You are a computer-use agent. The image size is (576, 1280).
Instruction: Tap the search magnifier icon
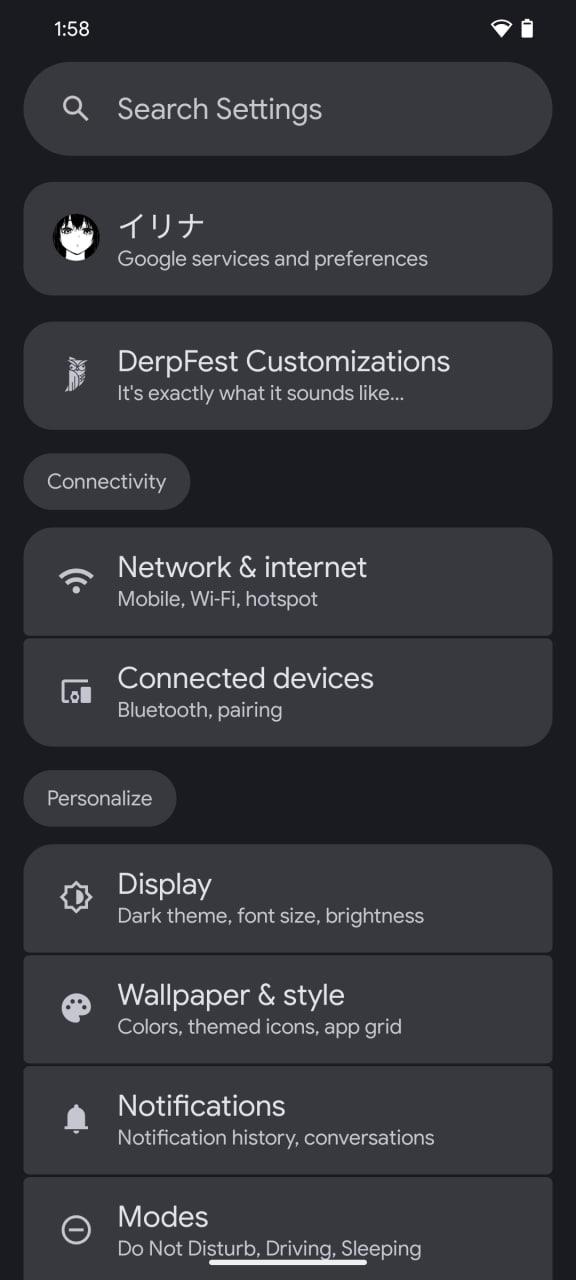tap(75, 108)
